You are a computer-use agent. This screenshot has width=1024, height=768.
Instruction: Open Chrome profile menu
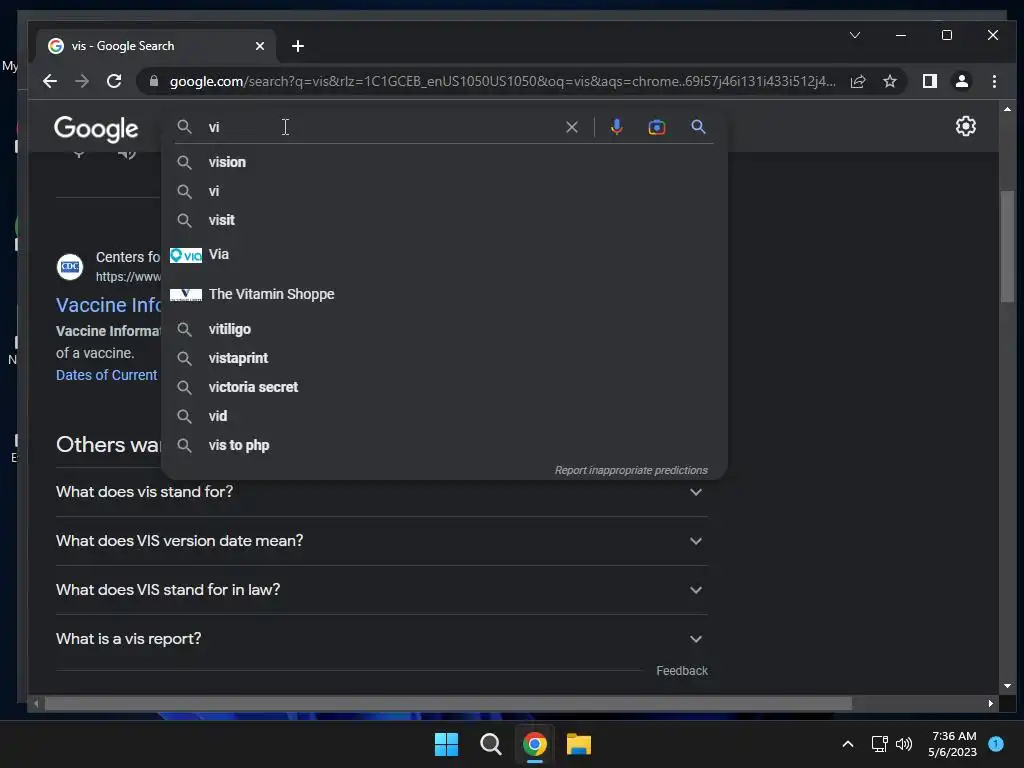(961, 81)
